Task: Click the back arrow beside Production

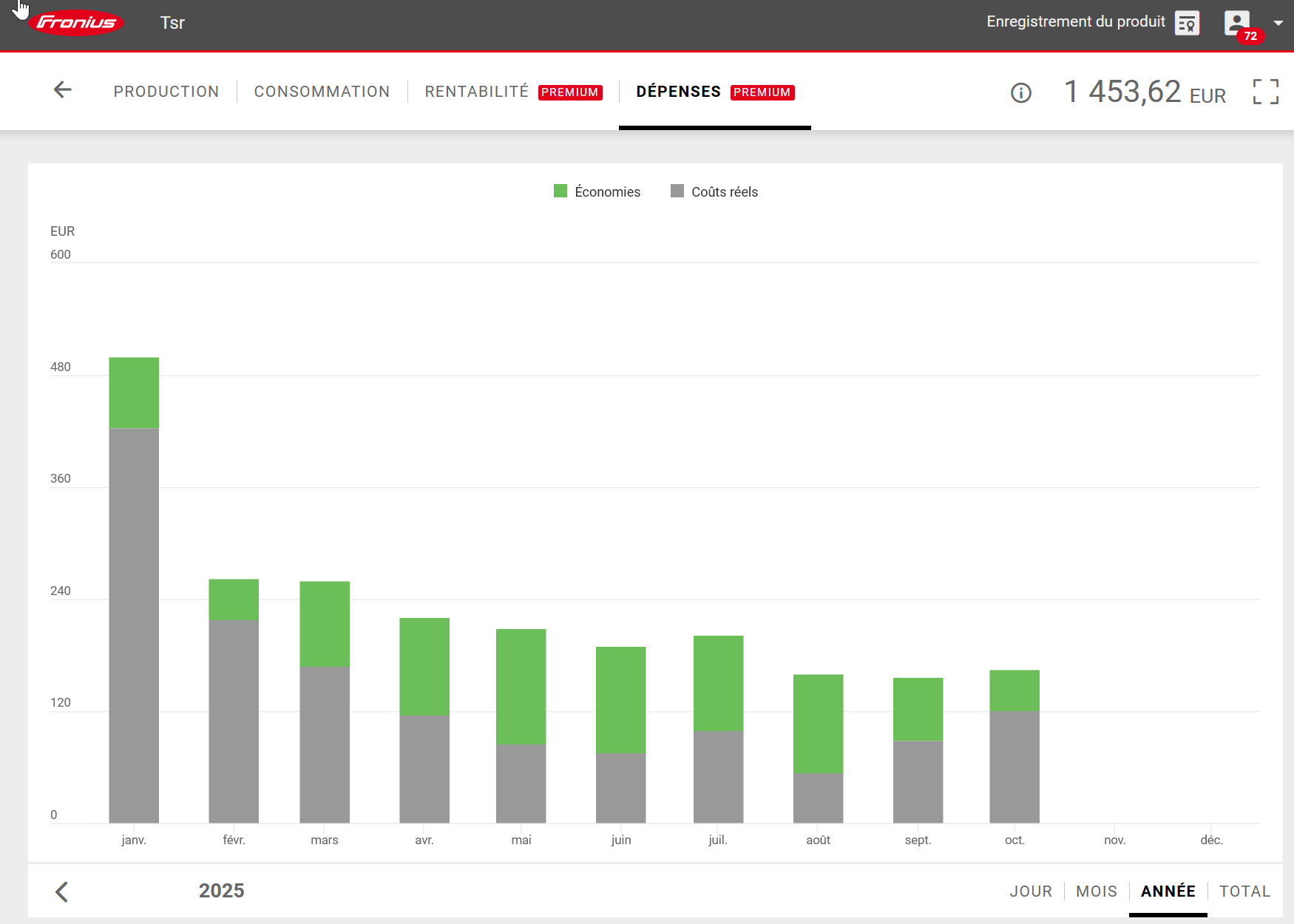Action: [x=63, y=90]
